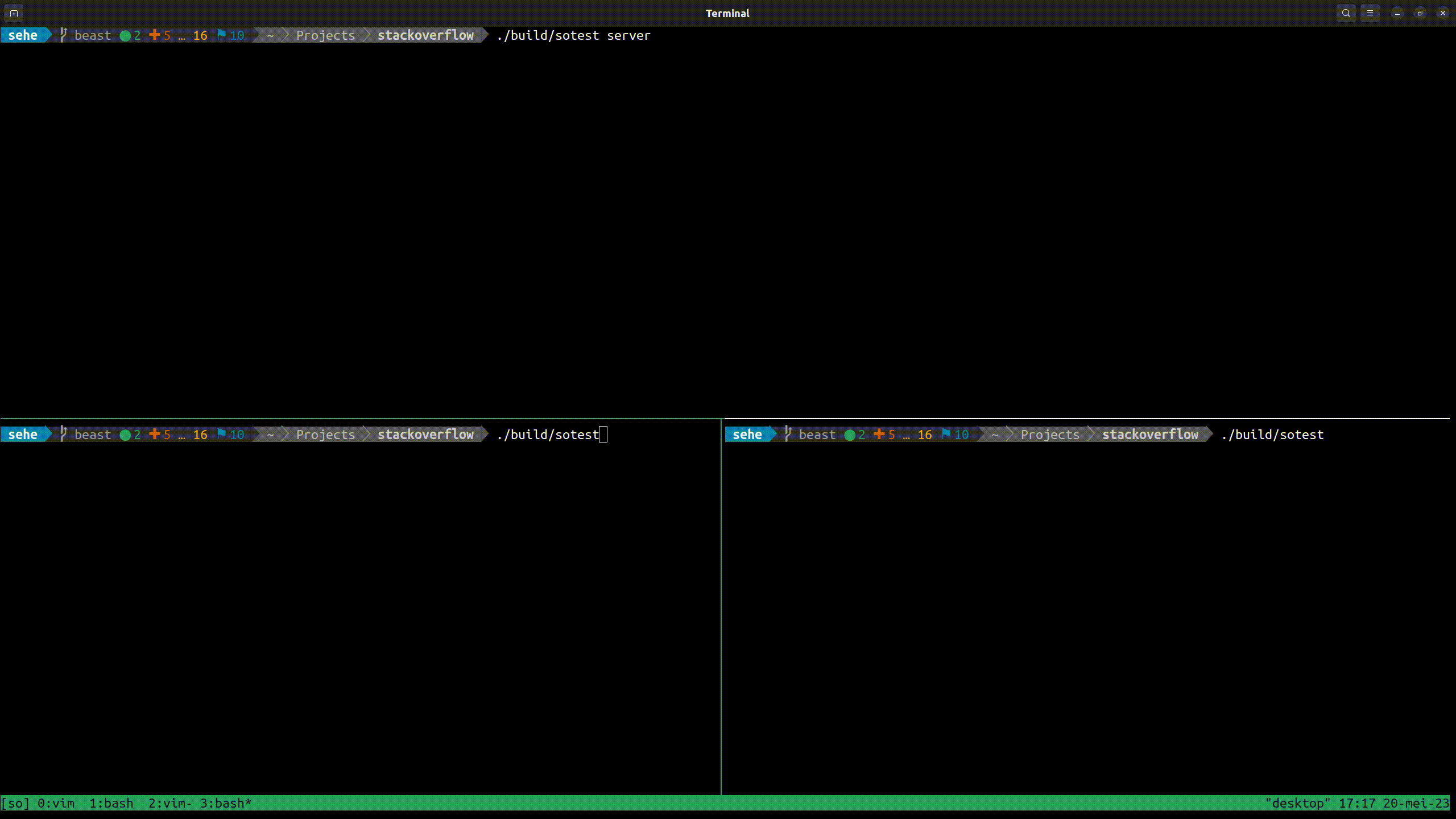This screenshot has width=1456, height=819.
Task: Switch to tmux window 0:vim
Action: click(55, 803)
